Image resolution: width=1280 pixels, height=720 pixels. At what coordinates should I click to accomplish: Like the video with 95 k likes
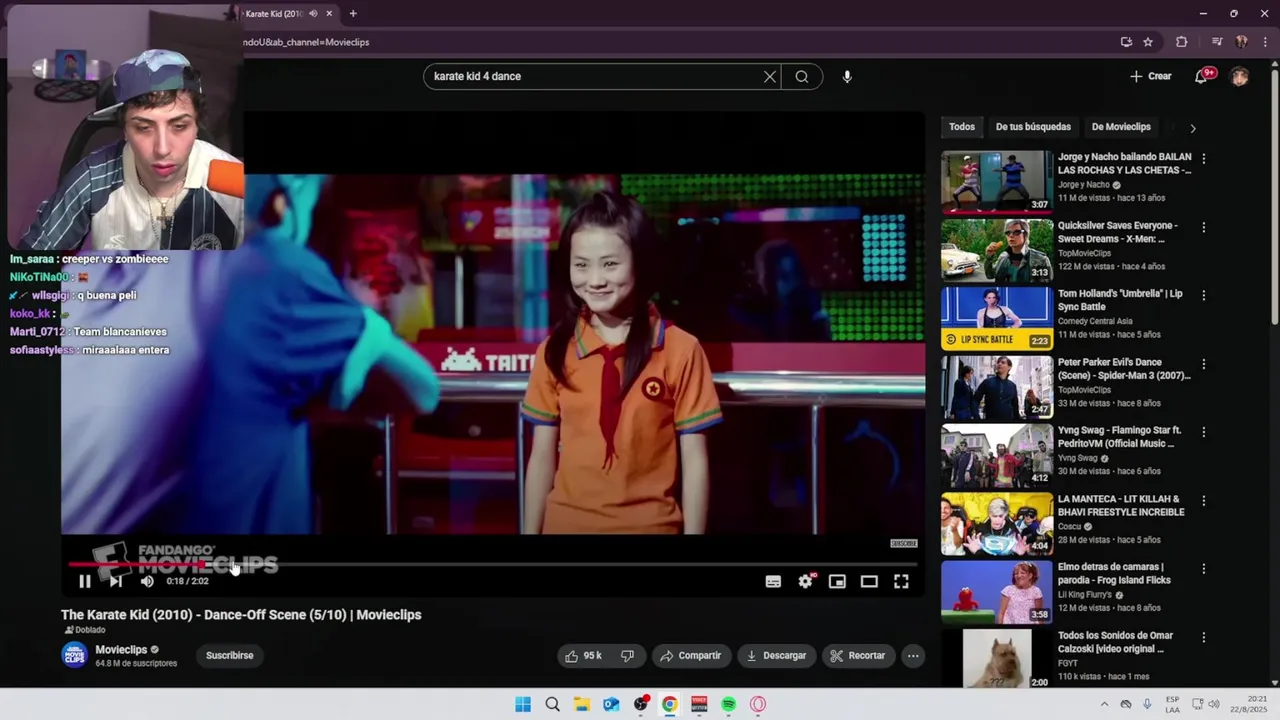click(x=584, y=656)
